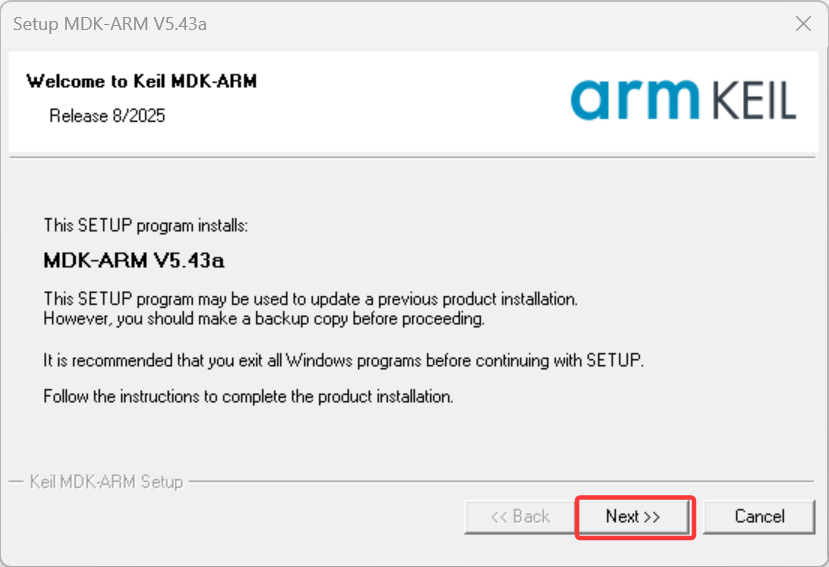Click the empty gray area below the instructions
This screenshot has width=829, height=567.
tap(412, 439)
